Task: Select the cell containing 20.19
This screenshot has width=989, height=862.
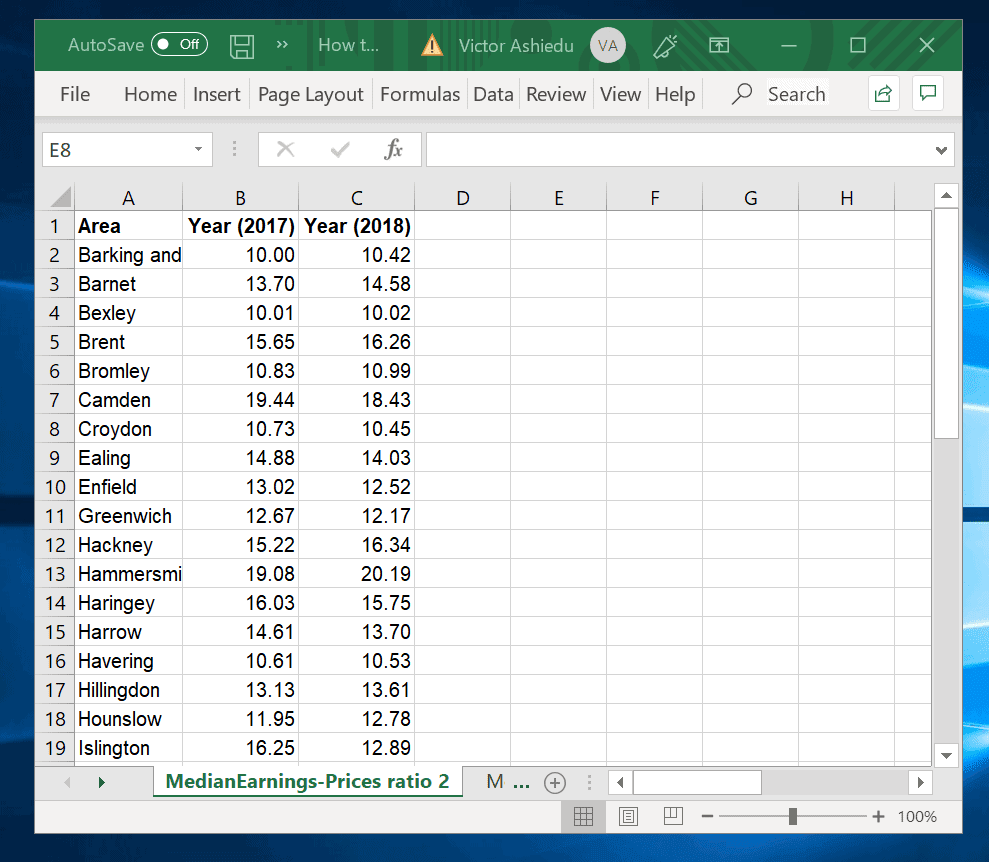Action: 356,574
